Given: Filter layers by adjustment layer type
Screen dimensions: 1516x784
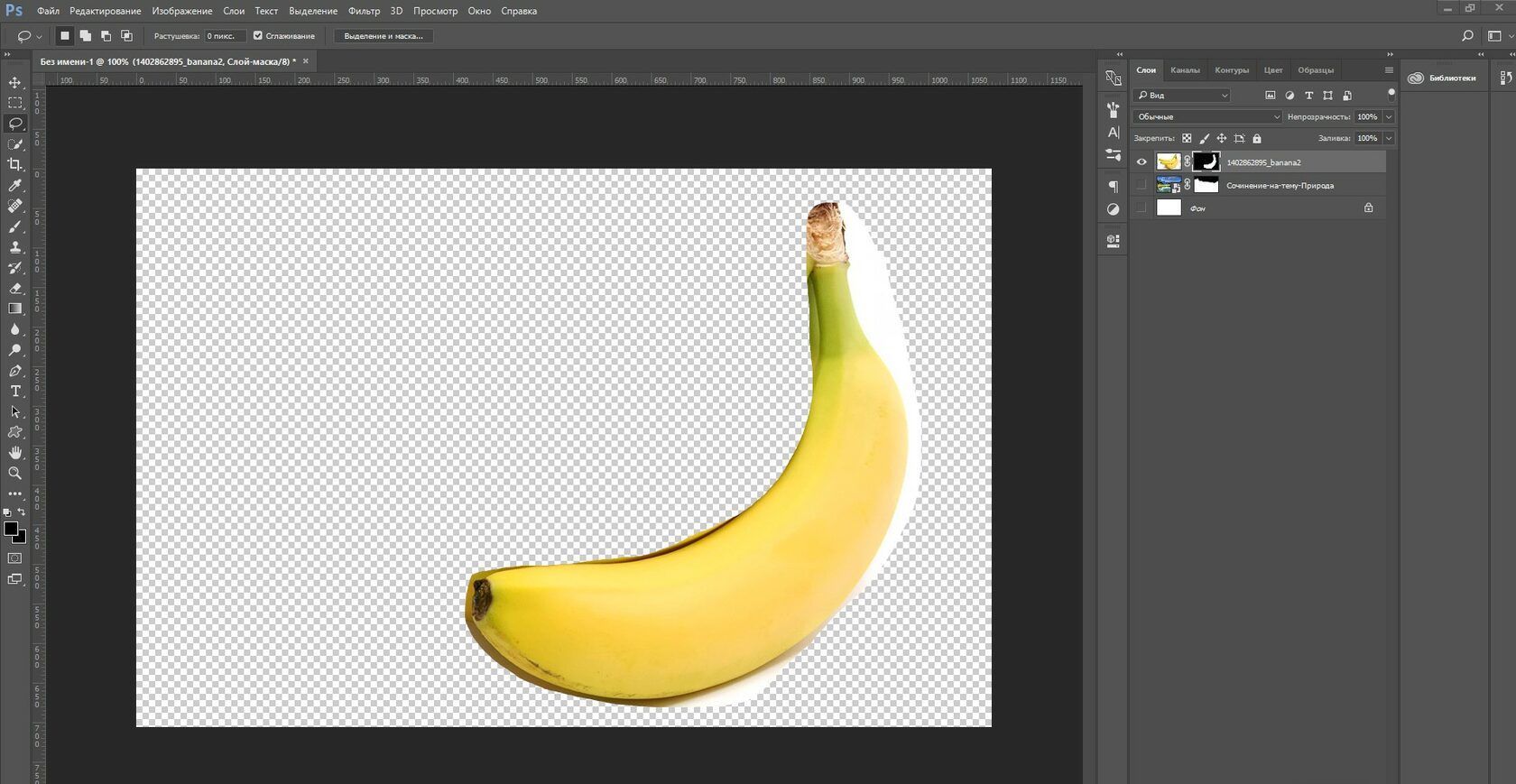Looking at the screenshot, I should (1290, 95).
